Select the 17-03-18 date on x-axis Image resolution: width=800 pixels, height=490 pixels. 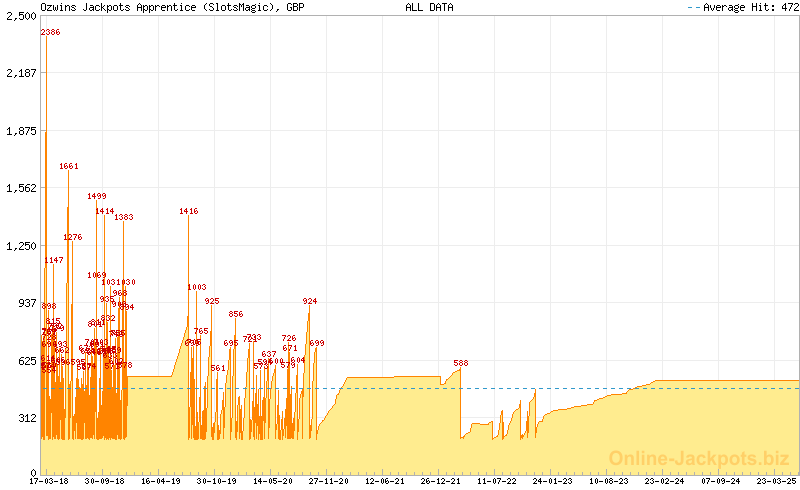tap(49, 481)
